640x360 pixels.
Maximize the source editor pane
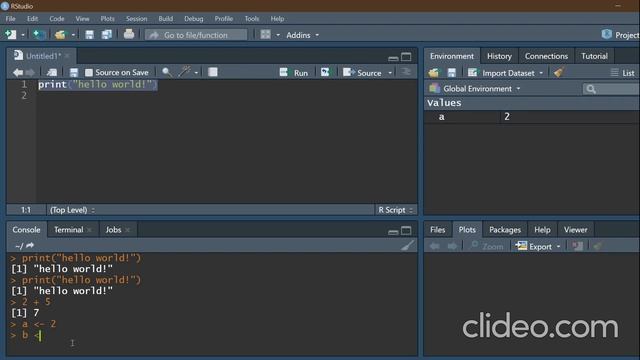(x=406, y=57)
